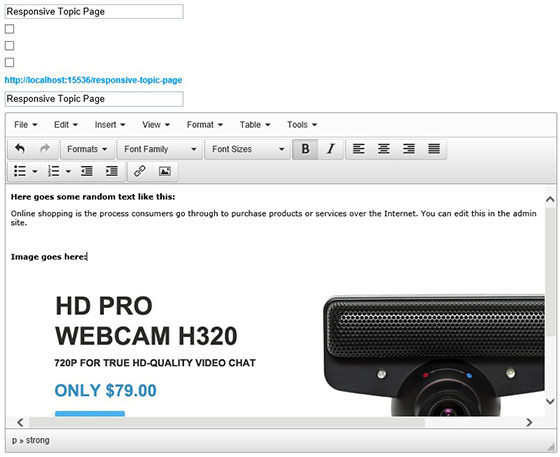560x457 pixels.
Task: Place cursor in 'Here goes some random text' line
Action: 93,197
